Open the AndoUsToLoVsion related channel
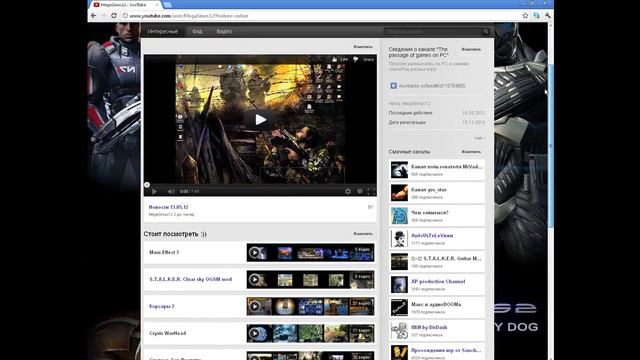Screen dimensions: 640x360 pyautogui.click(x=432, y=236)
